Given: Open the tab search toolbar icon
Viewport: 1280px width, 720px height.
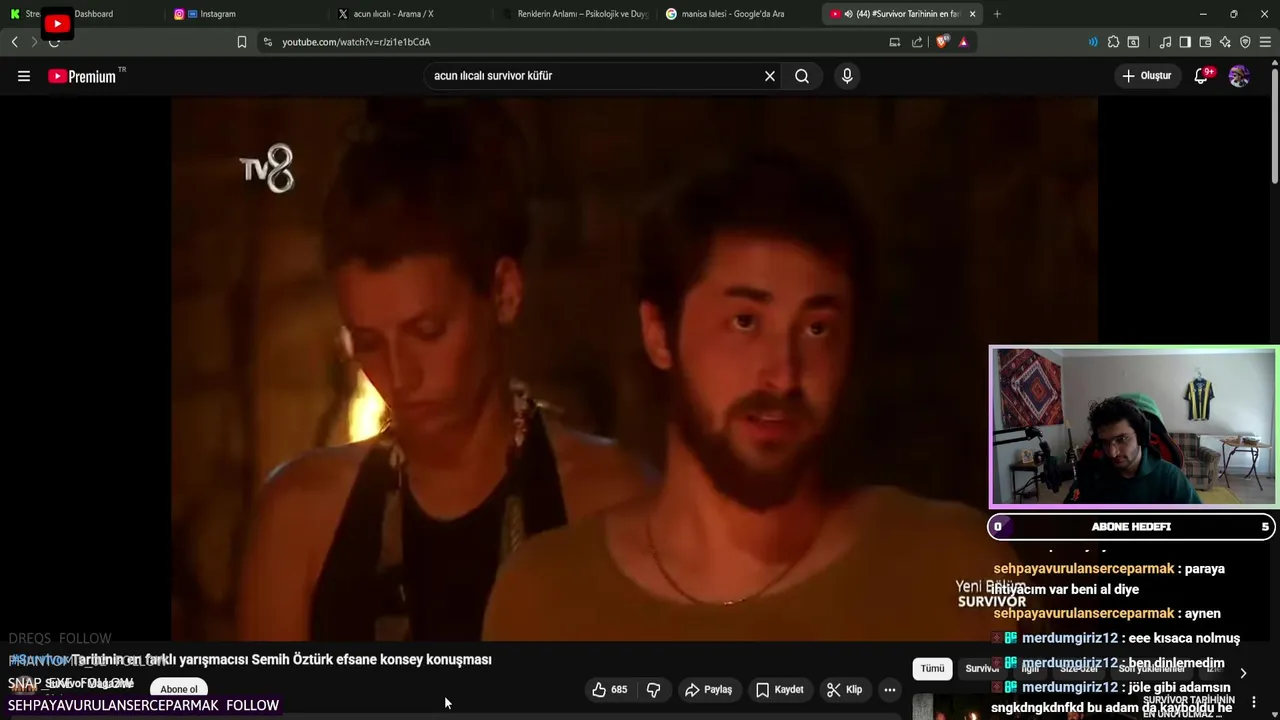Looking at the screenshot, I should (1133, 42).
